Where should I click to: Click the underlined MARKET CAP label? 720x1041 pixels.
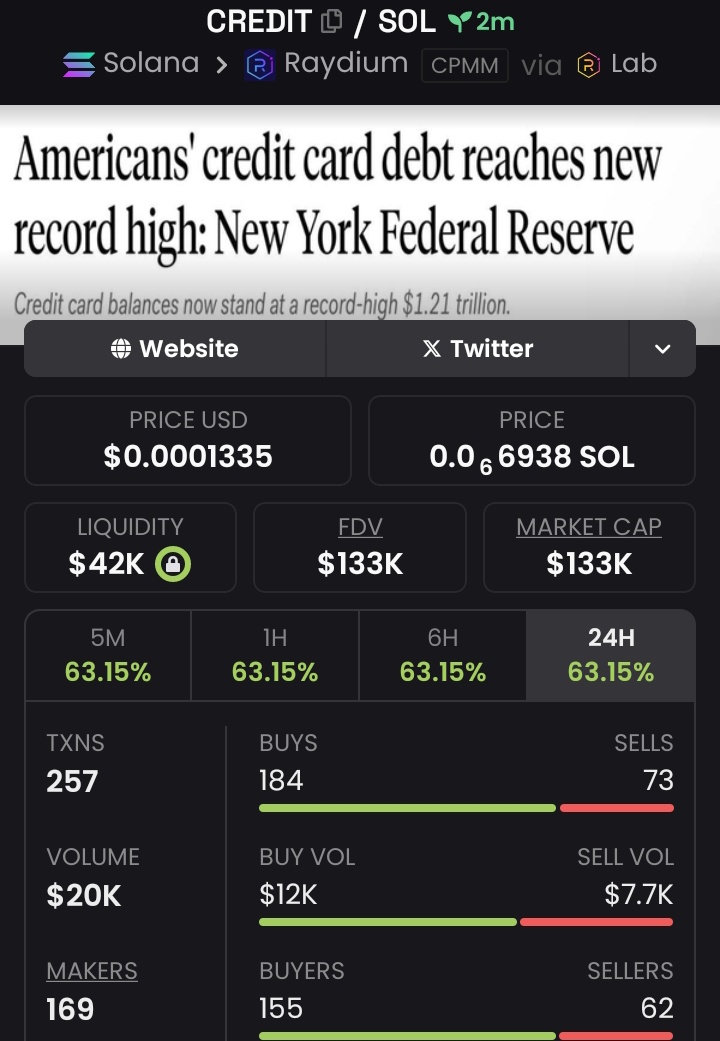588,527
